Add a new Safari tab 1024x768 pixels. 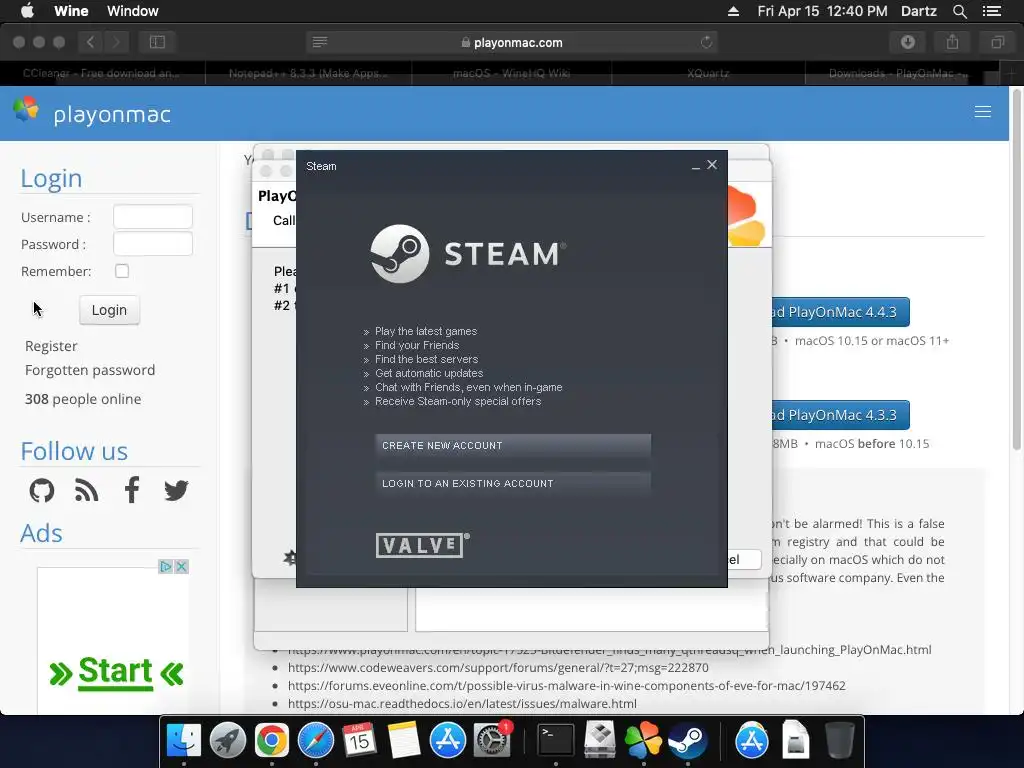click(1012, 73)
